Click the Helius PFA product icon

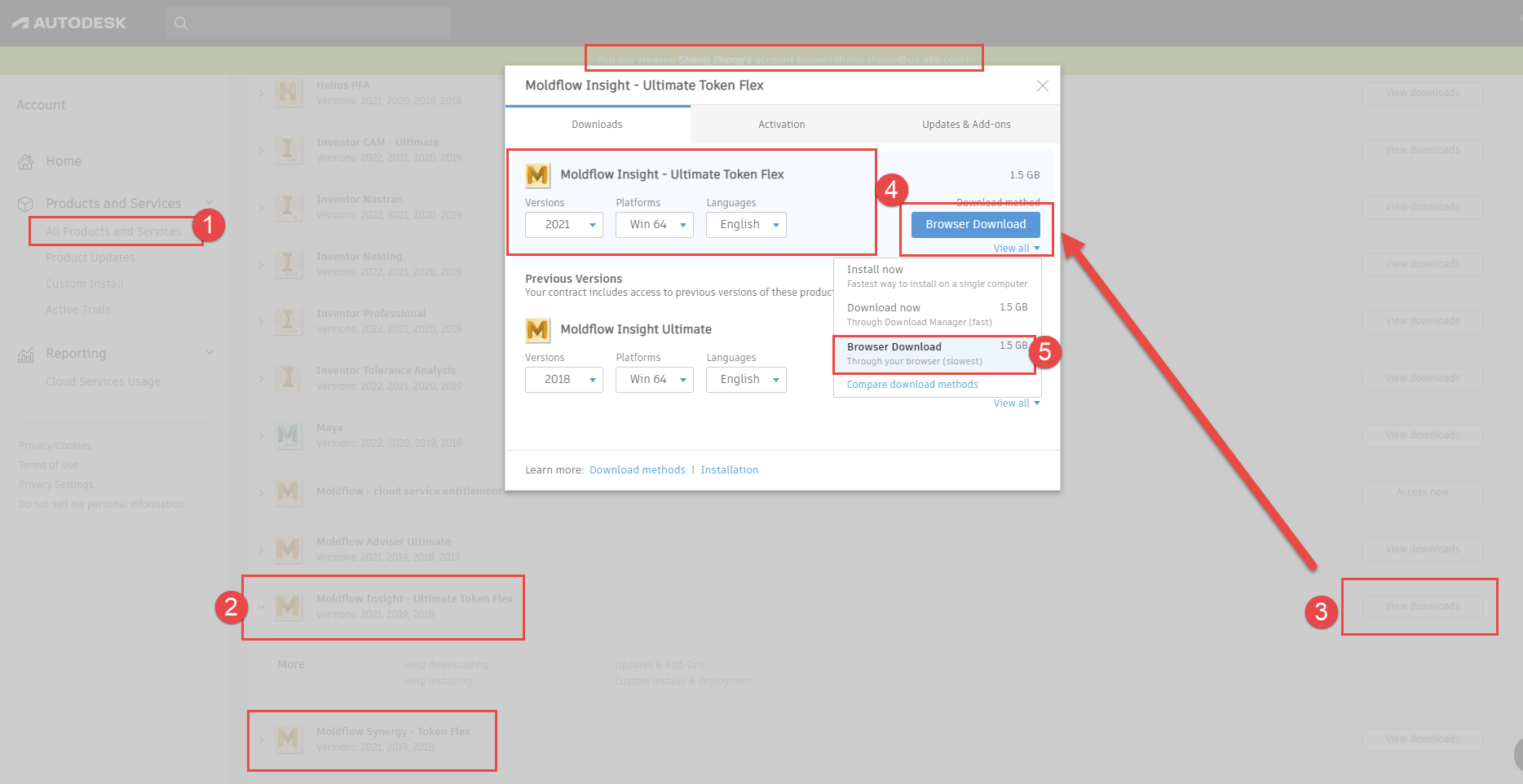[x=288, y=92]
